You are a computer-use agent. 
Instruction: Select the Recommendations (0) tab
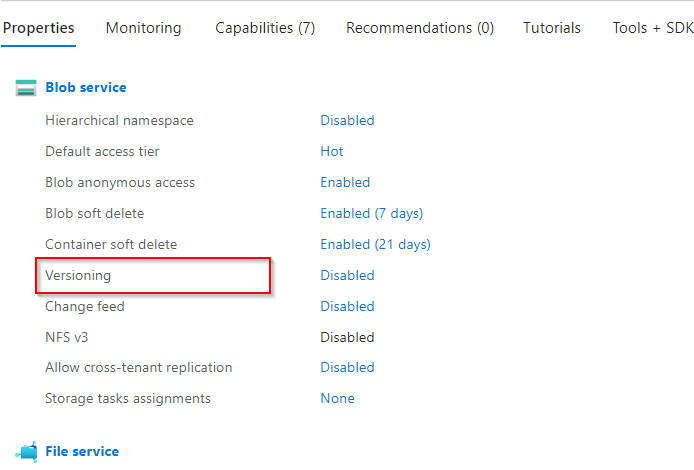(420, 28)
